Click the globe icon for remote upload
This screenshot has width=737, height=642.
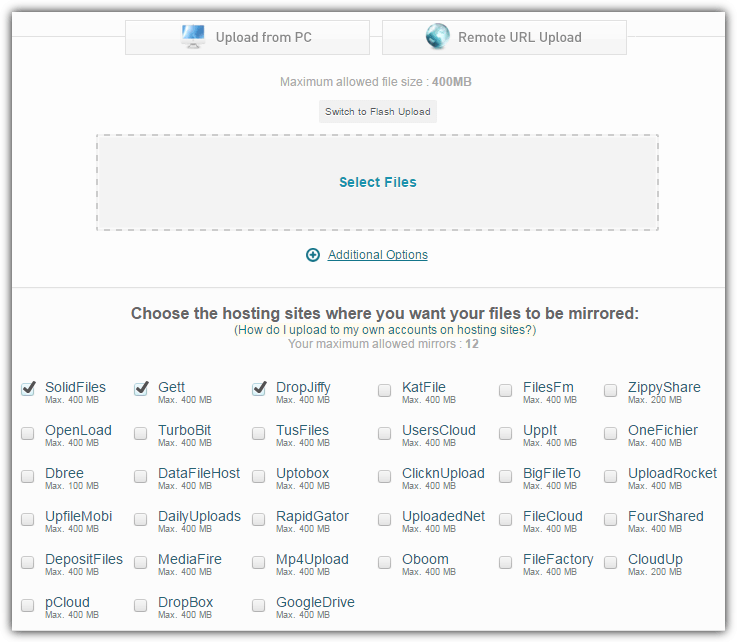coord(438,36)
